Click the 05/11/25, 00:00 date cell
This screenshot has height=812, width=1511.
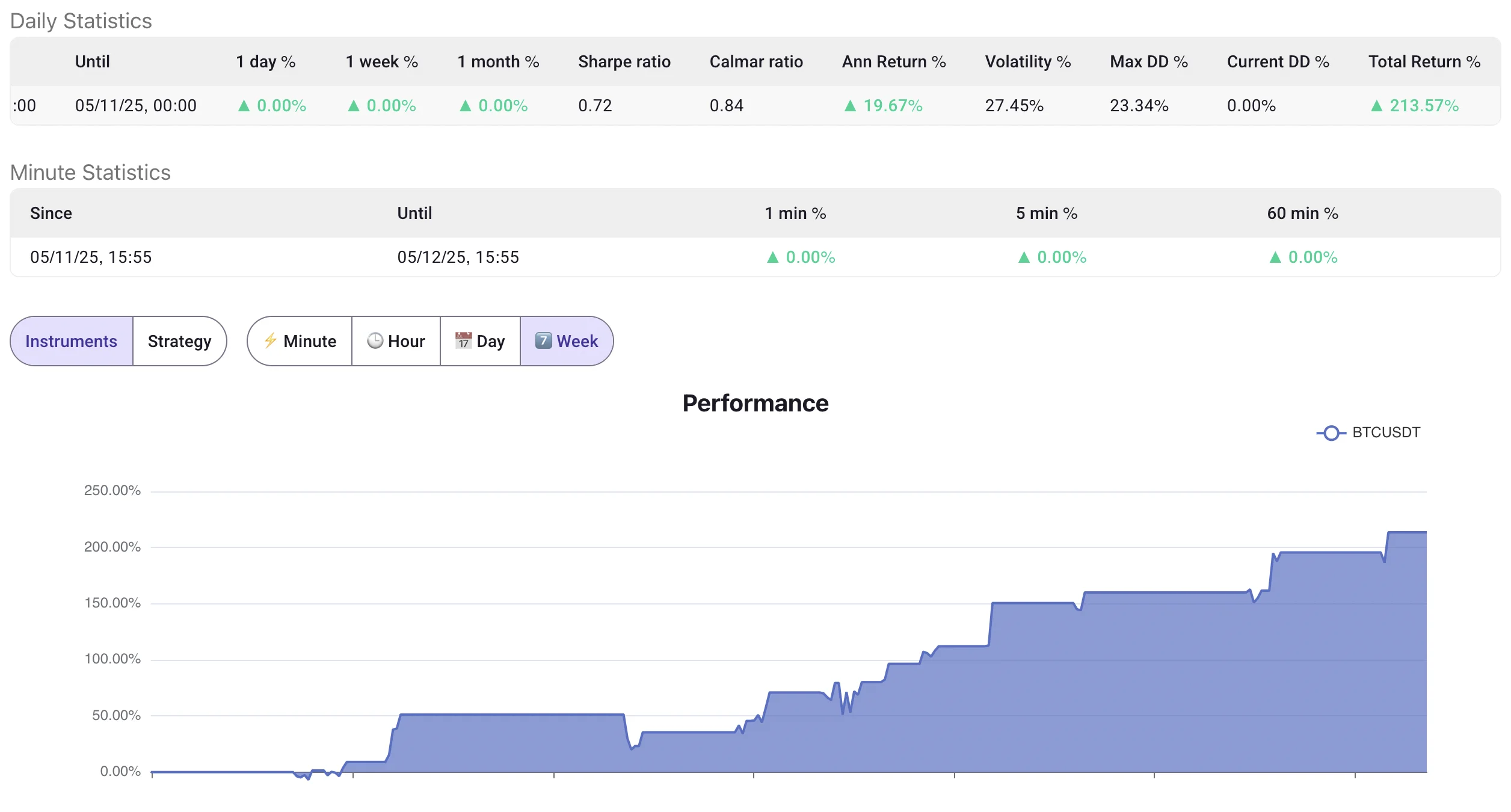[x=136, y=105]
